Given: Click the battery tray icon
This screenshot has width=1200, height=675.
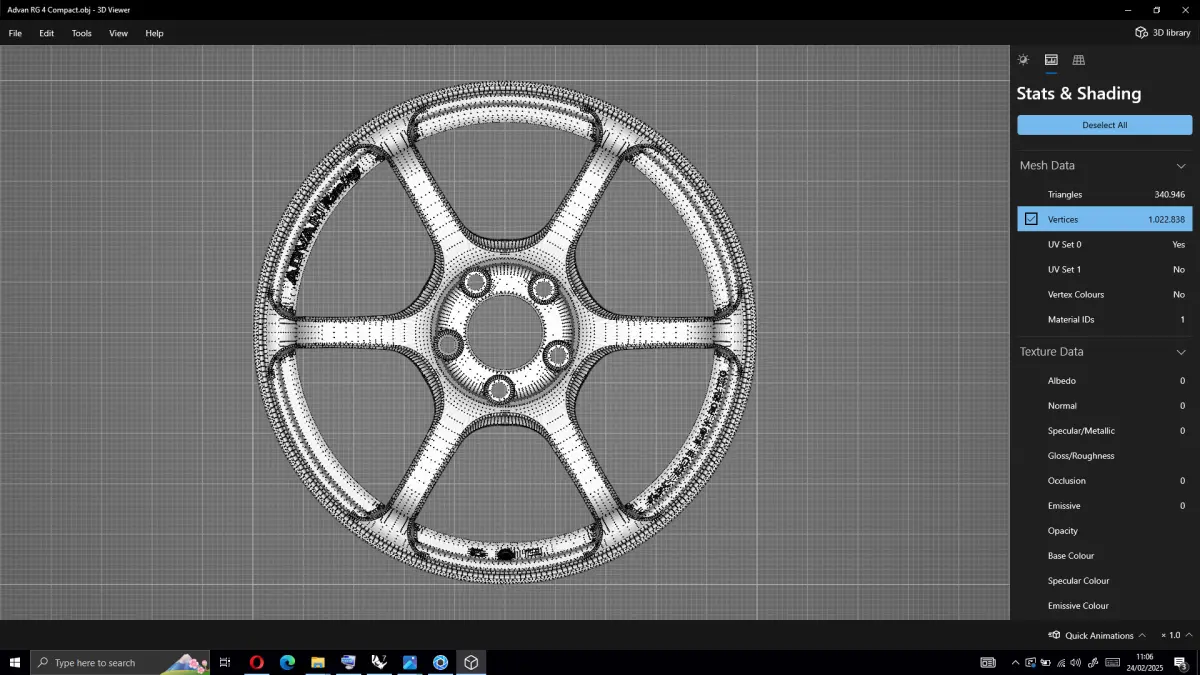Looking at the screenshot, I should (x=1045, y=662).
